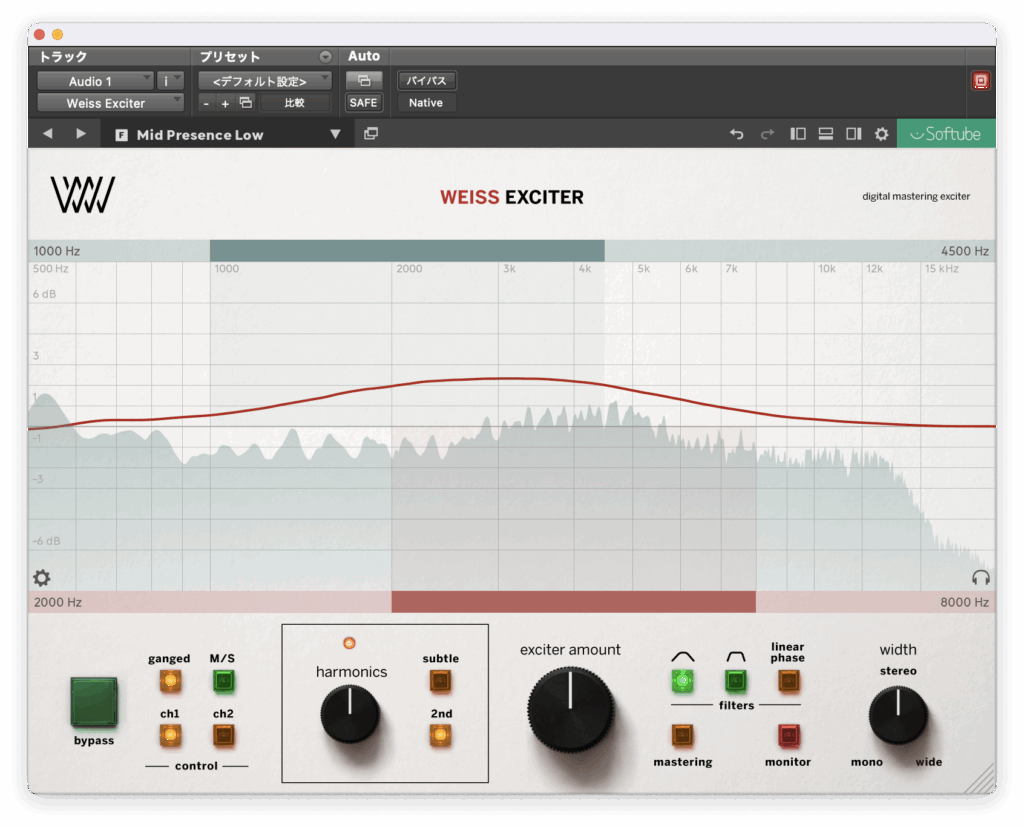Image resolution: width=1024 pixels, height=827 pixels.
Task: Click the WEISS EXCITER title
Action: point(512,197)
